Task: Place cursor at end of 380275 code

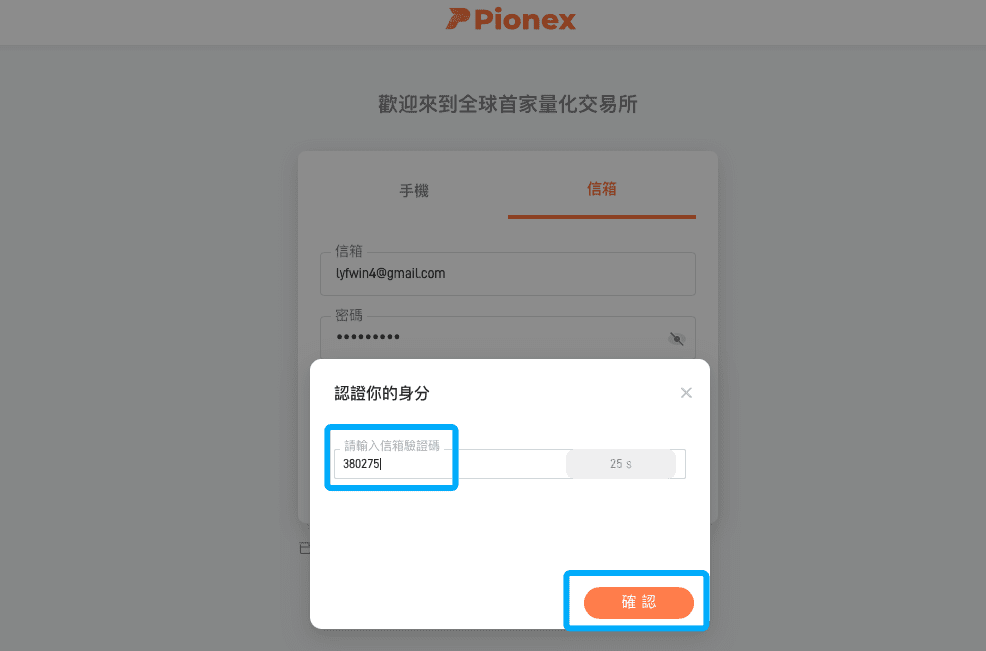Action: tap(381, 464)
